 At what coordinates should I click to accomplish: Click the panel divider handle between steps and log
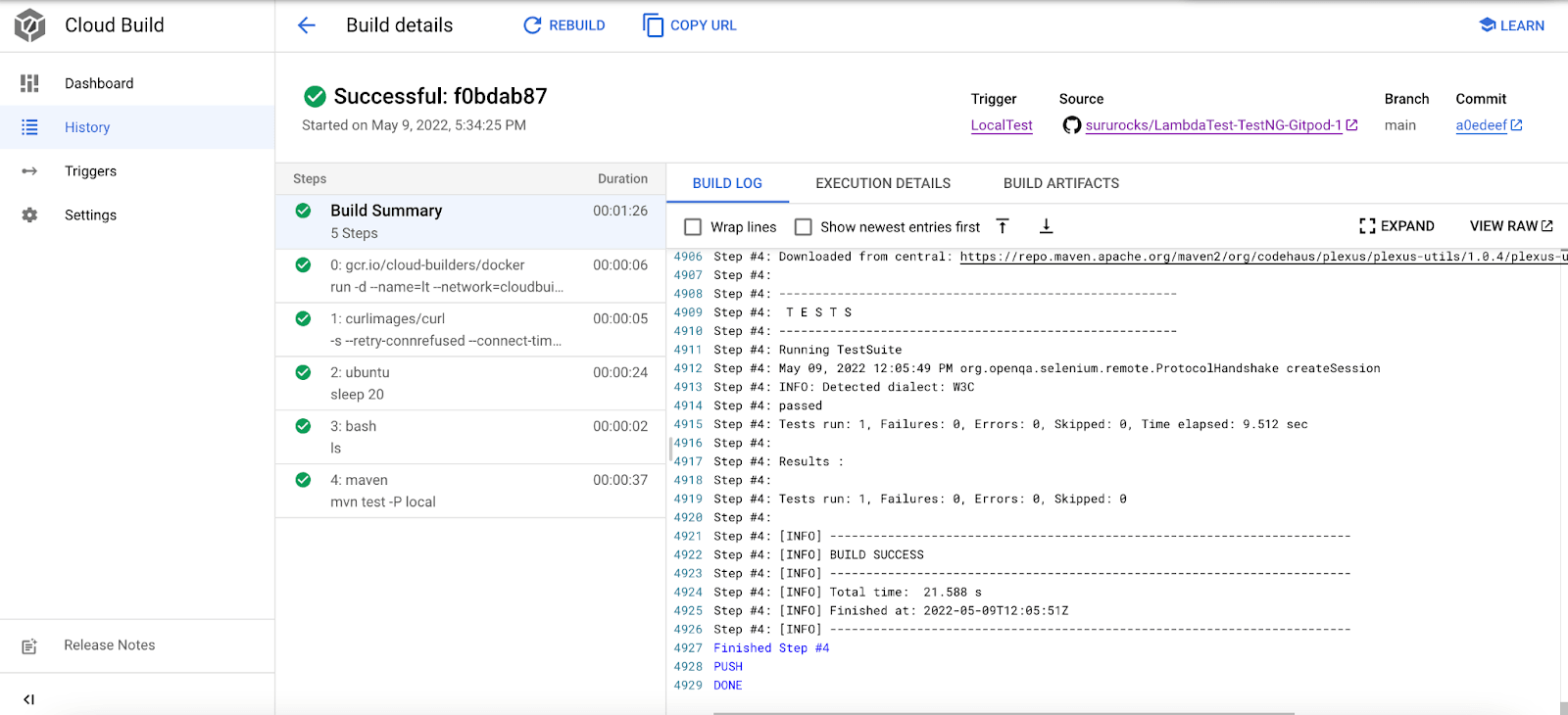(670, 450)
